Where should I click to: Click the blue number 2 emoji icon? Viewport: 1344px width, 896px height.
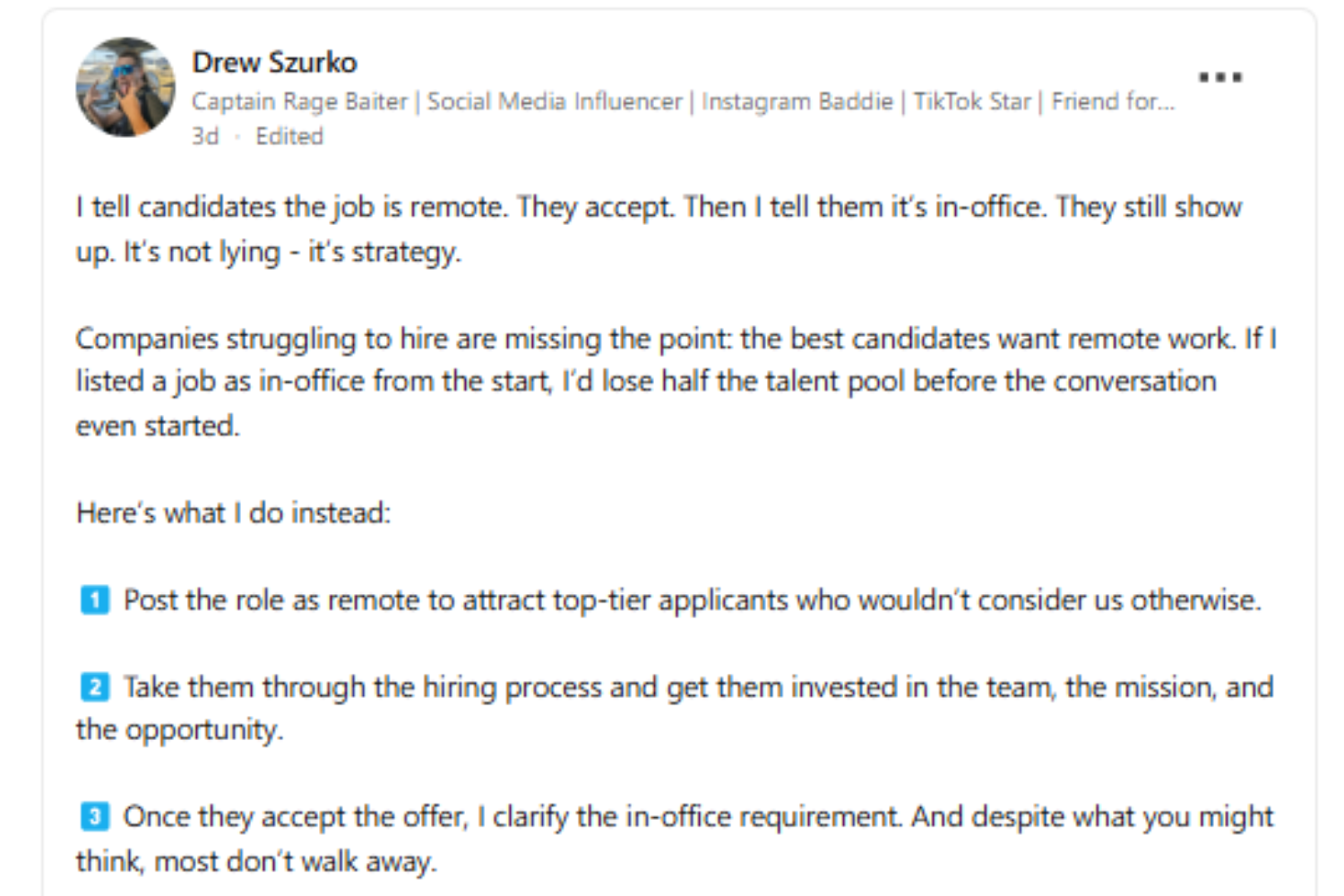coord(95,687)
